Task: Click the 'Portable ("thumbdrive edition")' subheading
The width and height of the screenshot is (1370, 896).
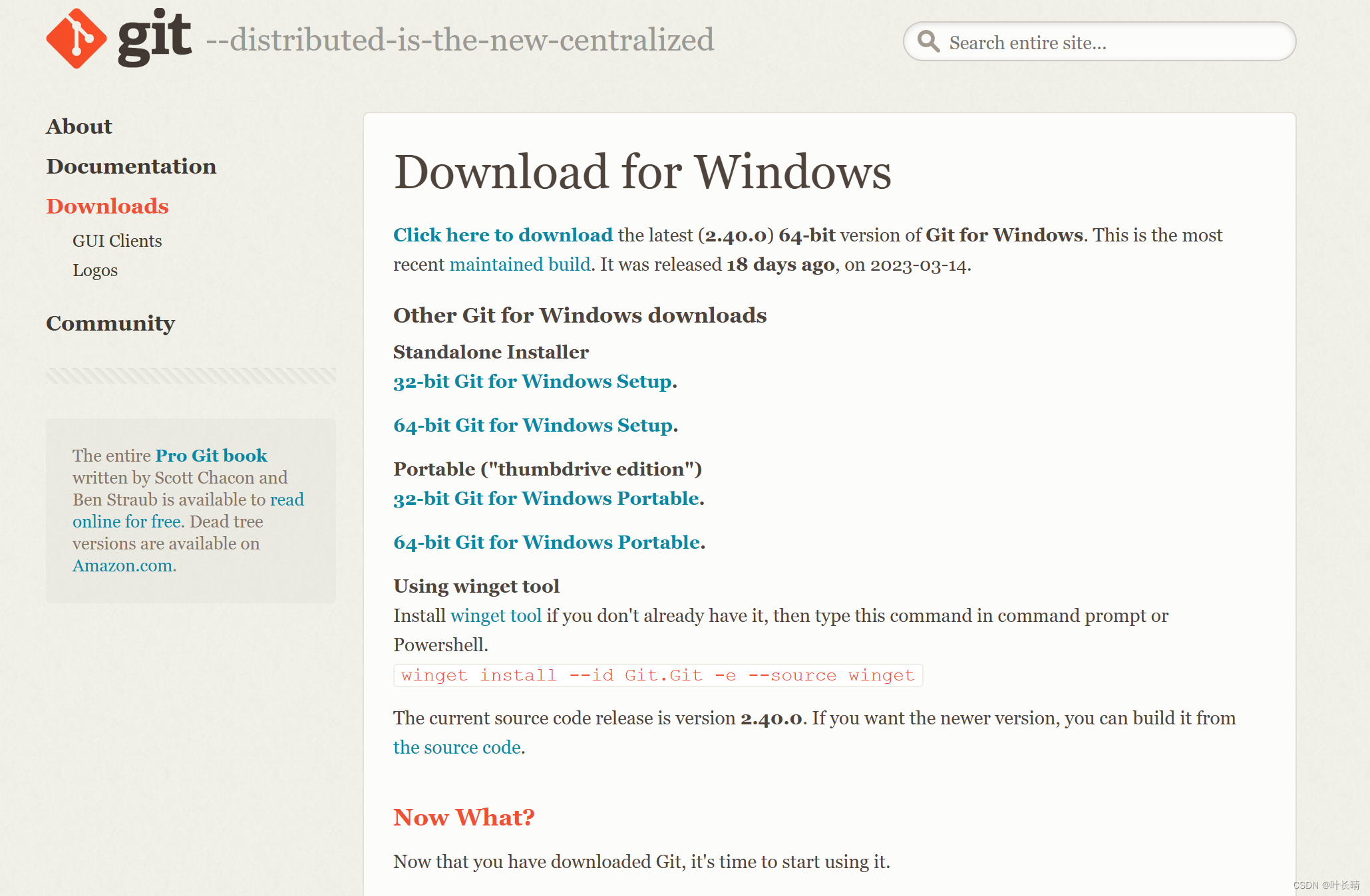Action: [548, 469]
